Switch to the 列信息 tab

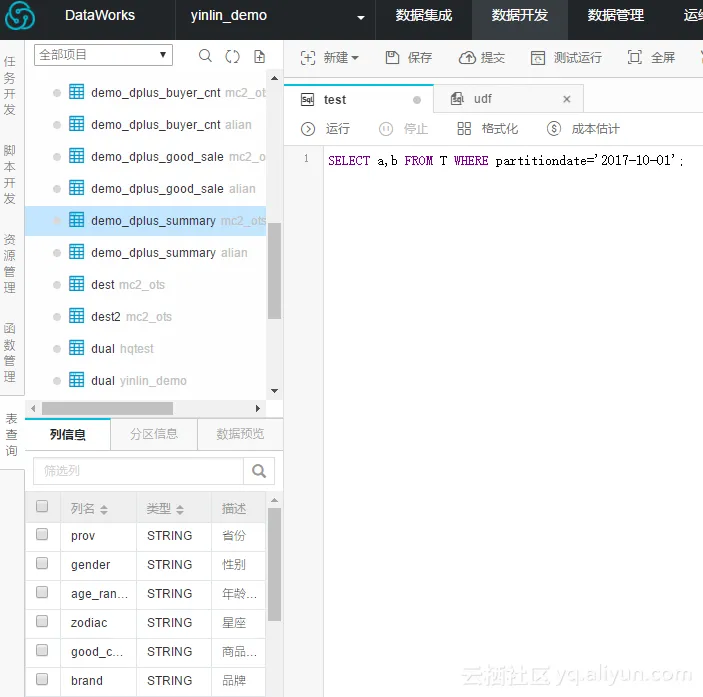pyautogui.click(x=68, y=434)
